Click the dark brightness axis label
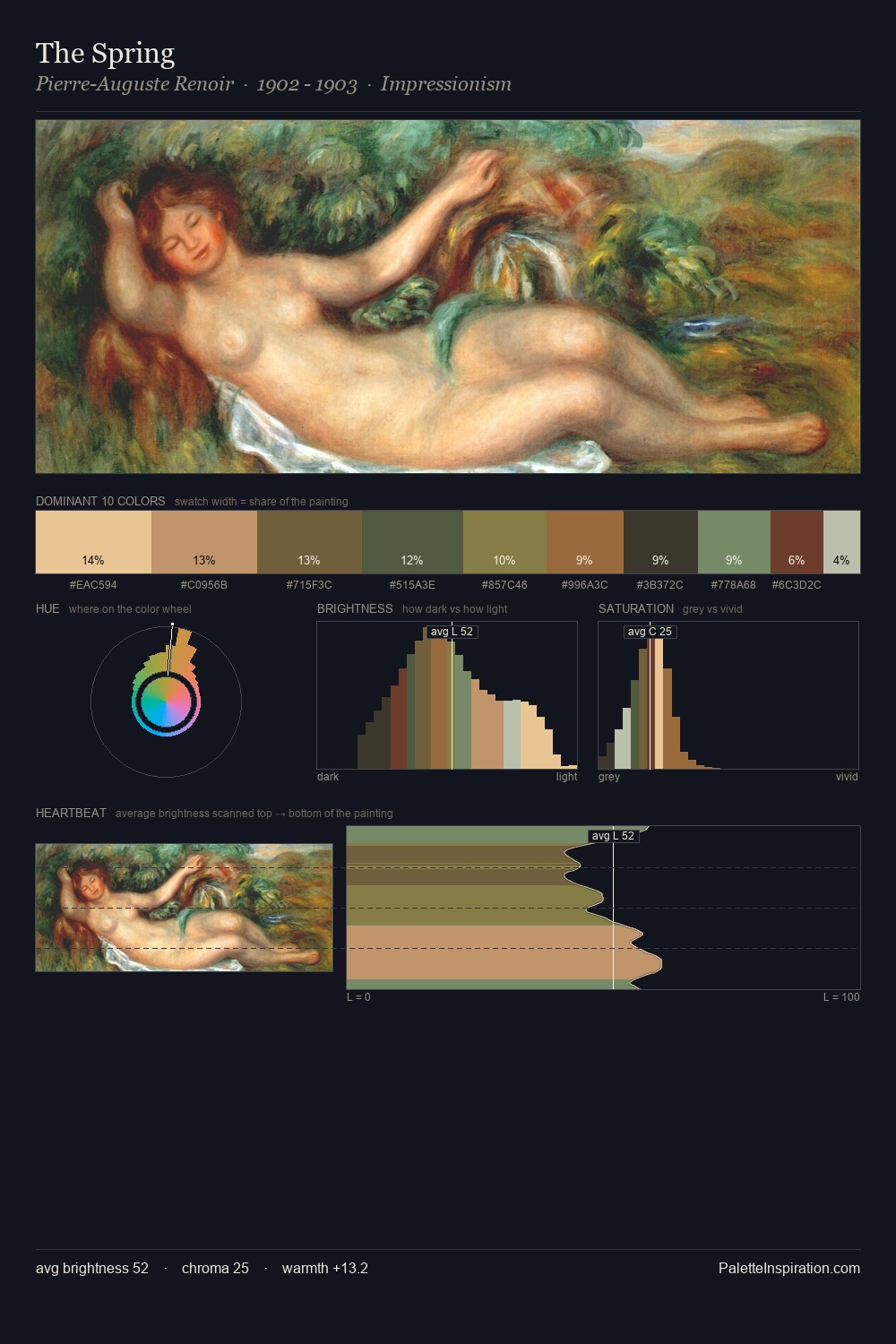 click(328, 777)
